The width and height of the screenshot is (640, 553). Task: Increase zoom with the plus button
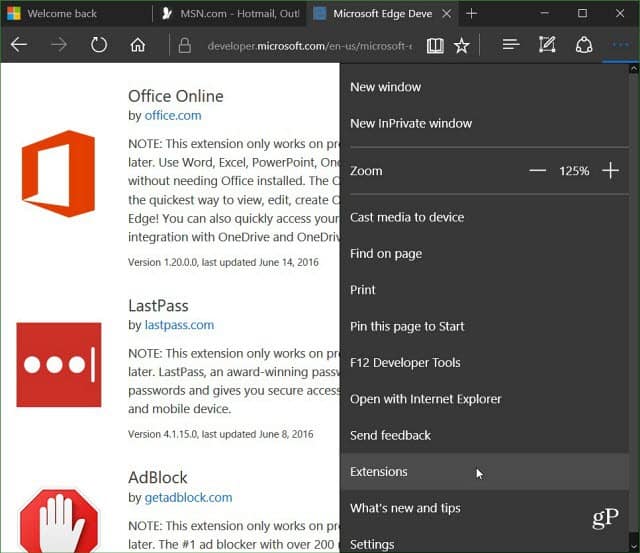610,170
